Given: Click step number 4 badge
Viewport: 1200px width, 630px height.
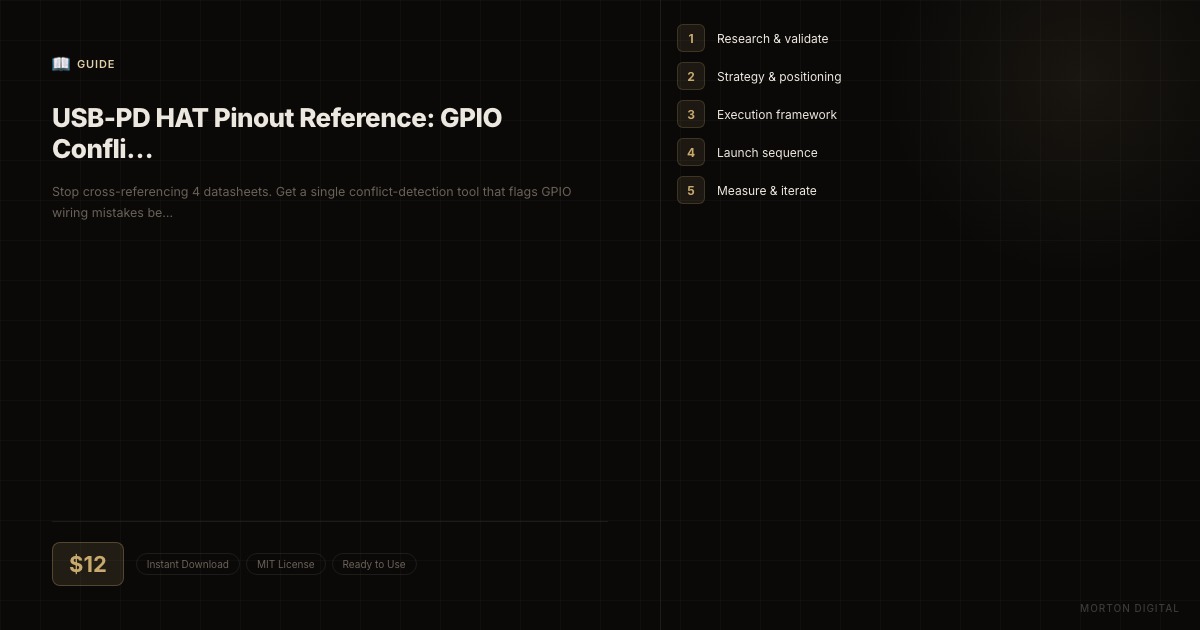Looking at the screenshot, I should (x=691, y=152).
